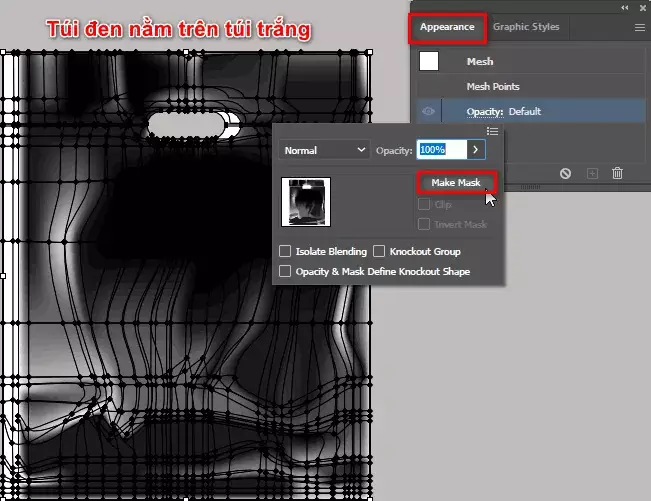Screen dimensions: 651x501
Task: Close the Appearance panel group
Action: [641, 7]
